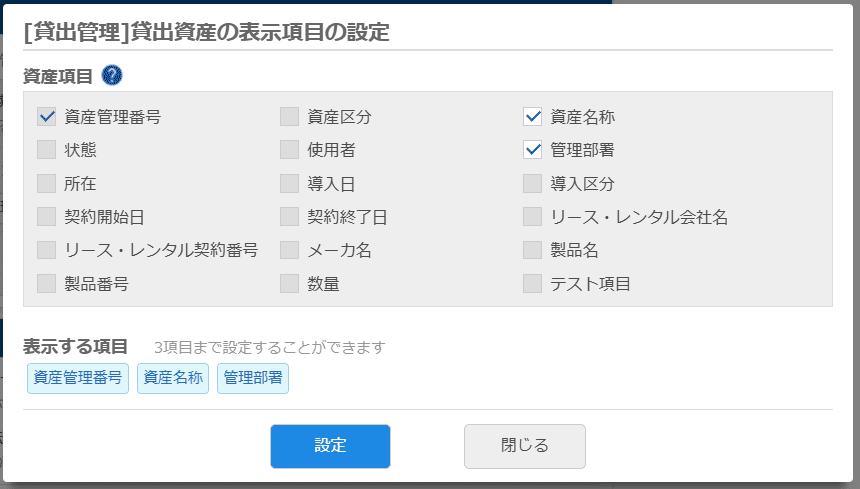This screenshot has height=489, width=860.
Task: Uncheck the 管理部署 checkbox
Action: (532, 150)
